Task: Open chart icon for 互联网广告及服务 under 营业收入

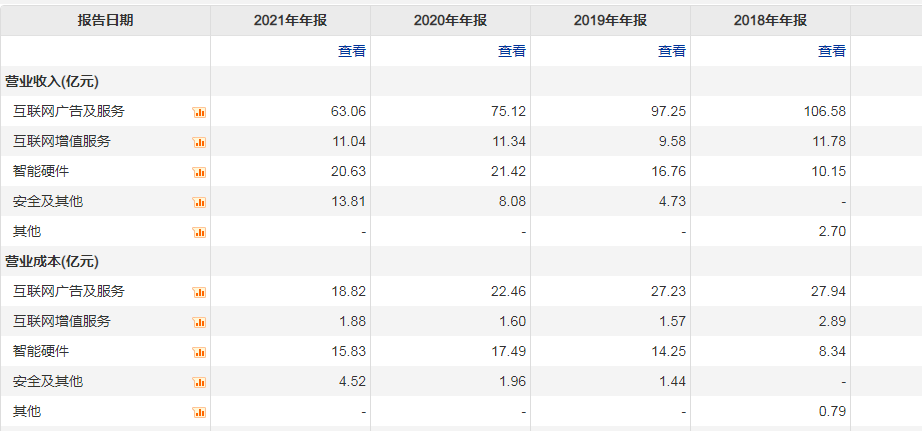Action: point(199,112)
